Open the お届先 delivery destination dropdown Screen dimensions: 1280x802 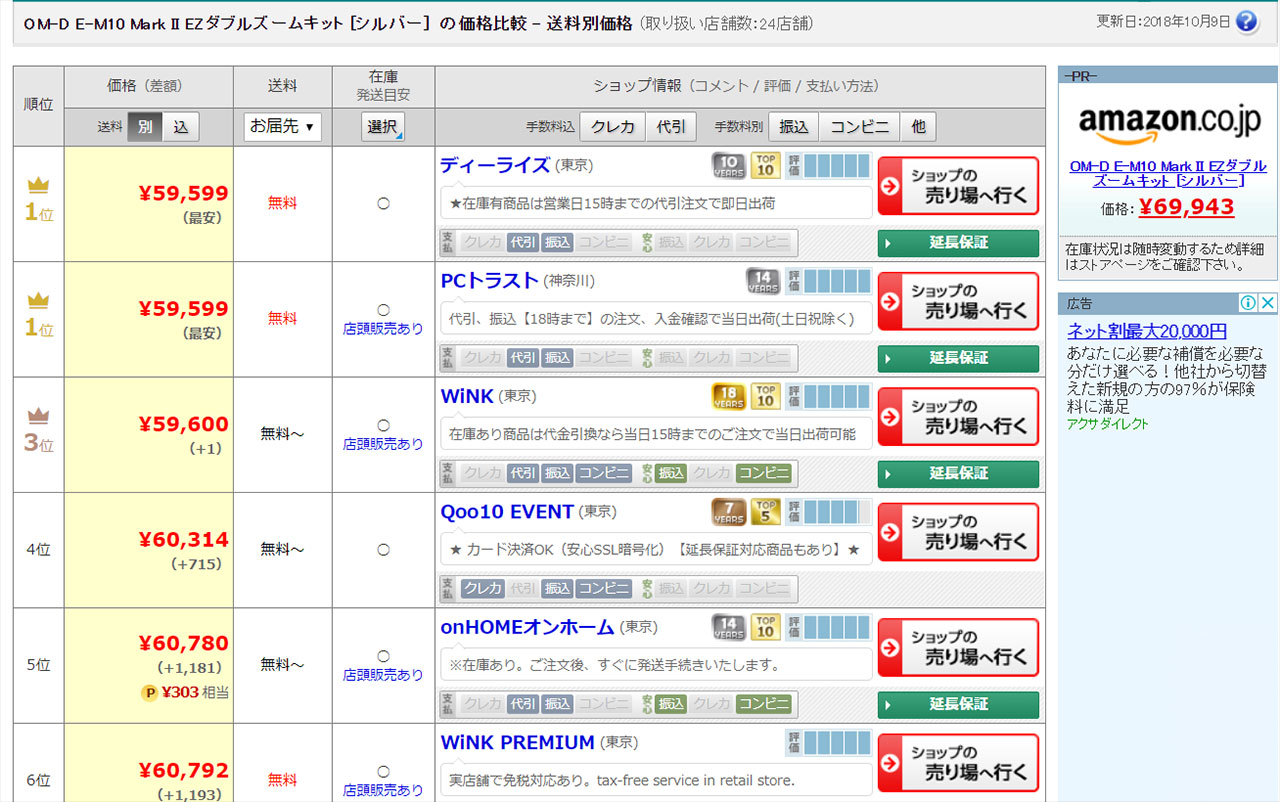tap(282, 127)
